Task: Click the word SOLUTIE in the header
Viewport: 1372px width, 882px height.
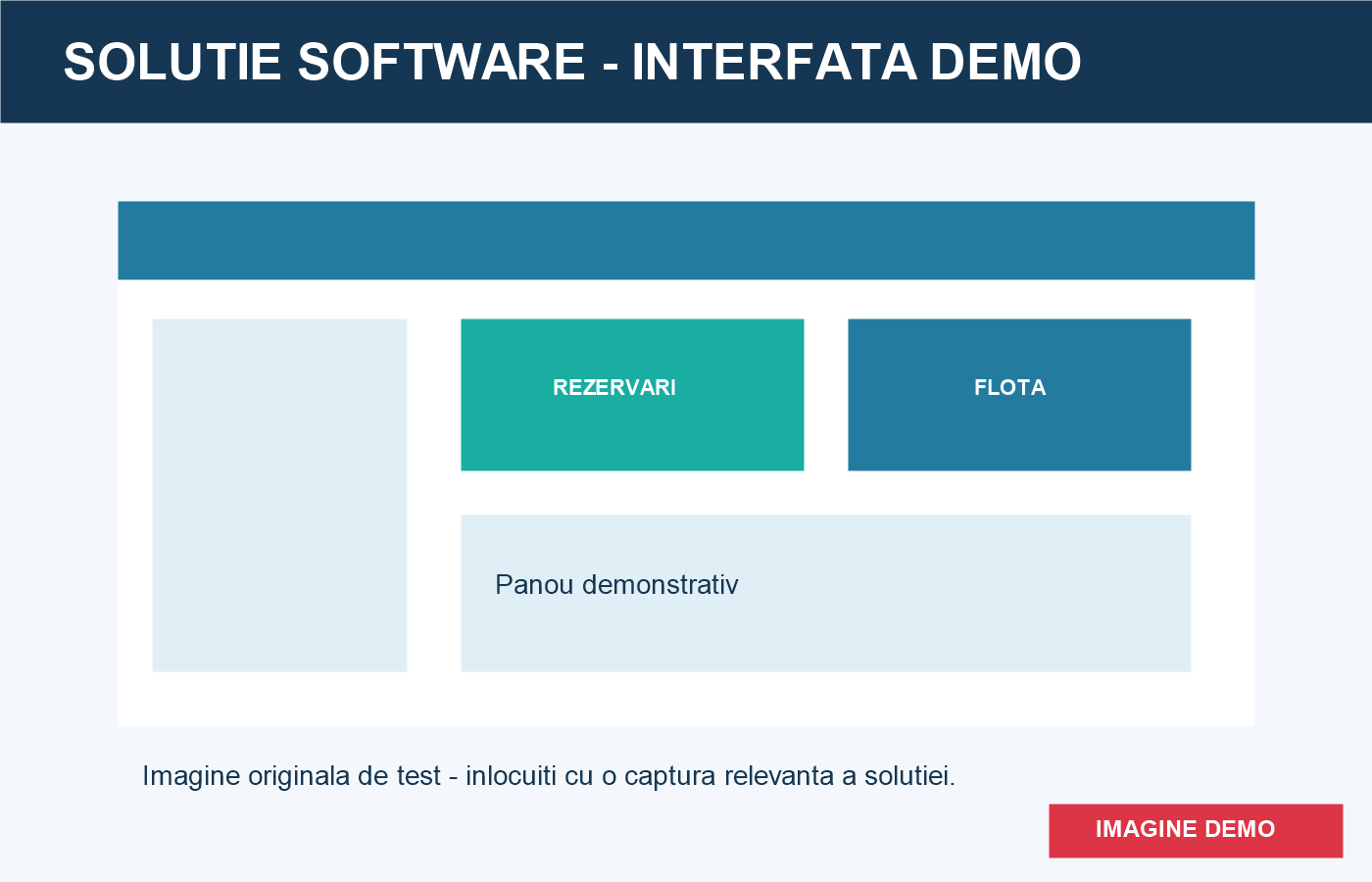Action: pos(172,62)
